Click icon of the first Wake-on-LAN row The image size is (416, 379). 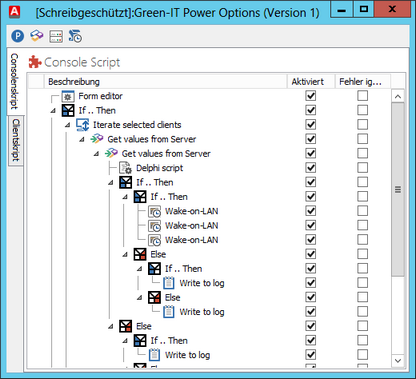[155, 211]
